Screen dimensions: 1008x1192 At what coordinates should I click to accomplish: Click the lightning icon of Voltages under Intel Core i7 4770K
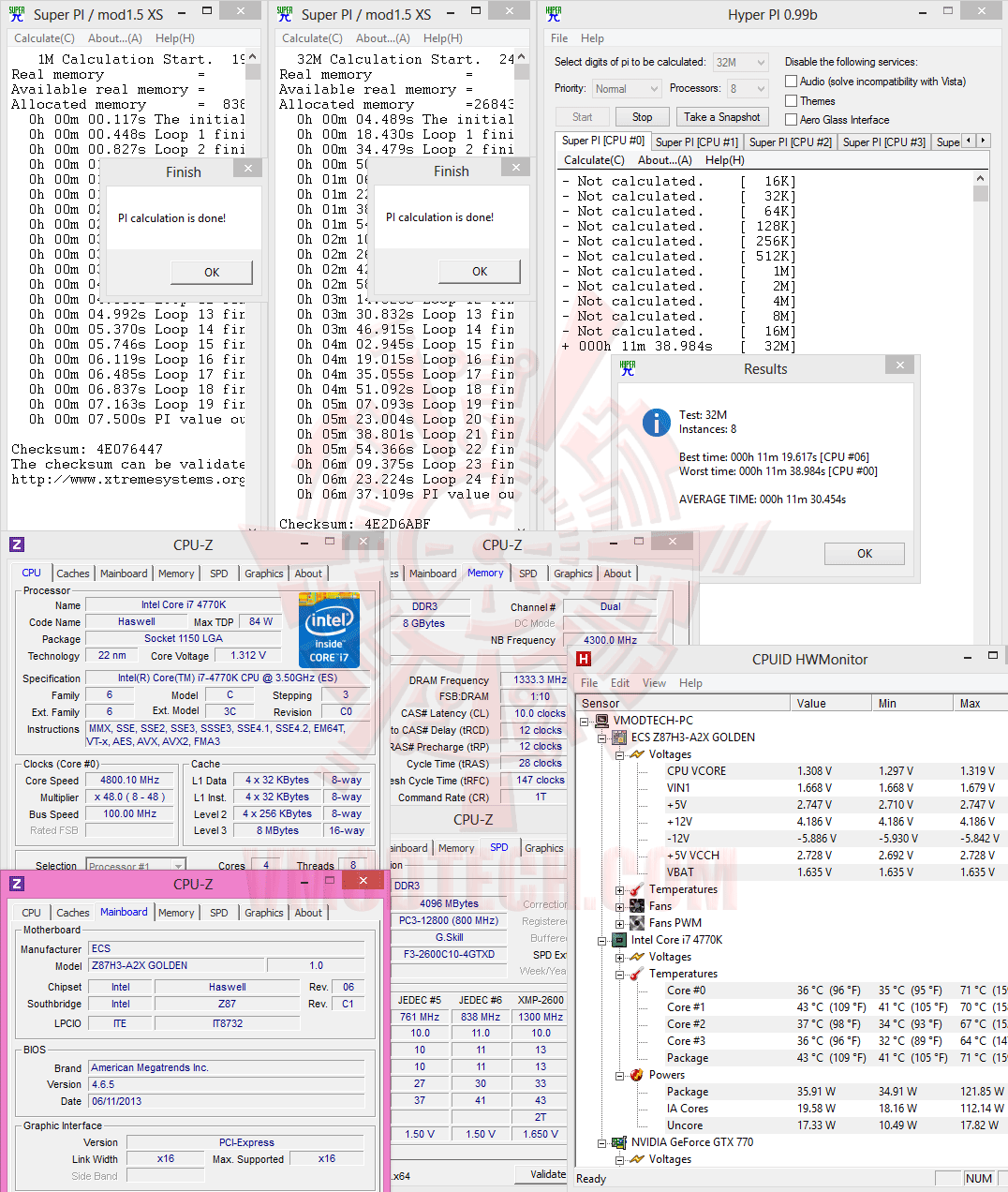pyautogui.click(x=637, y=957)
